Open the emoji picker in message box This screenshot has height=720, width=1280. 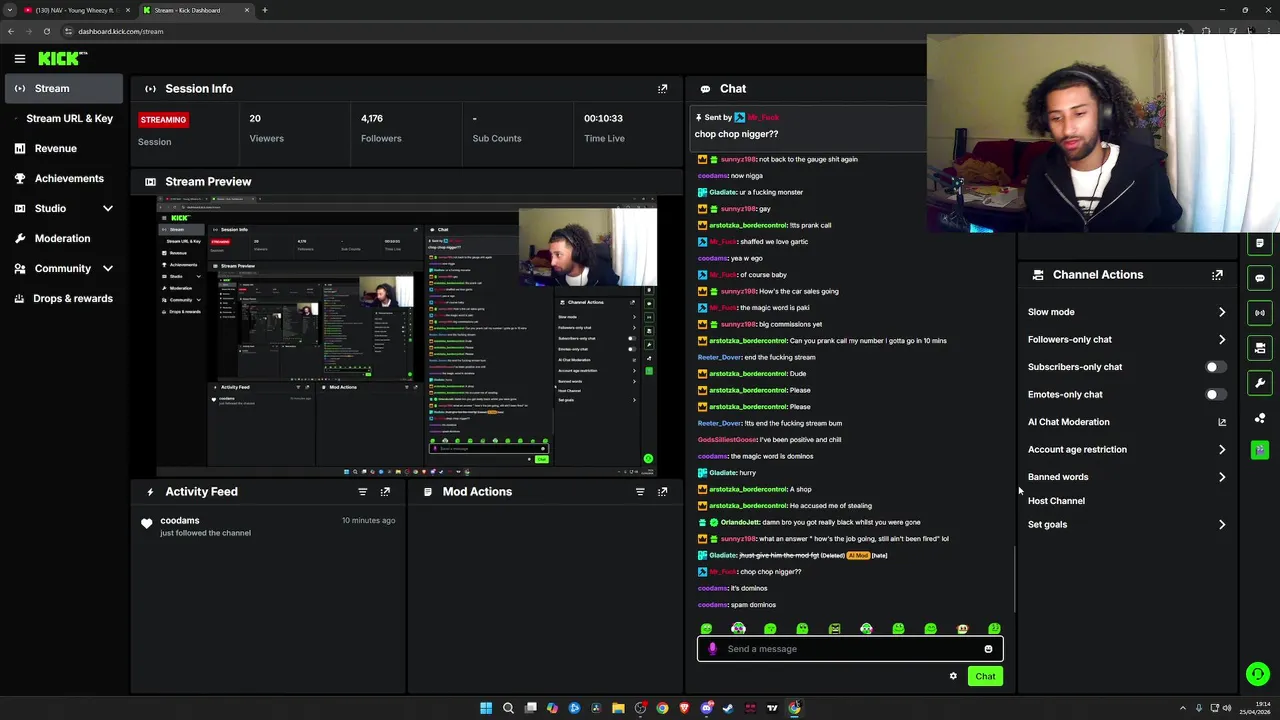[x=988, y=649]
